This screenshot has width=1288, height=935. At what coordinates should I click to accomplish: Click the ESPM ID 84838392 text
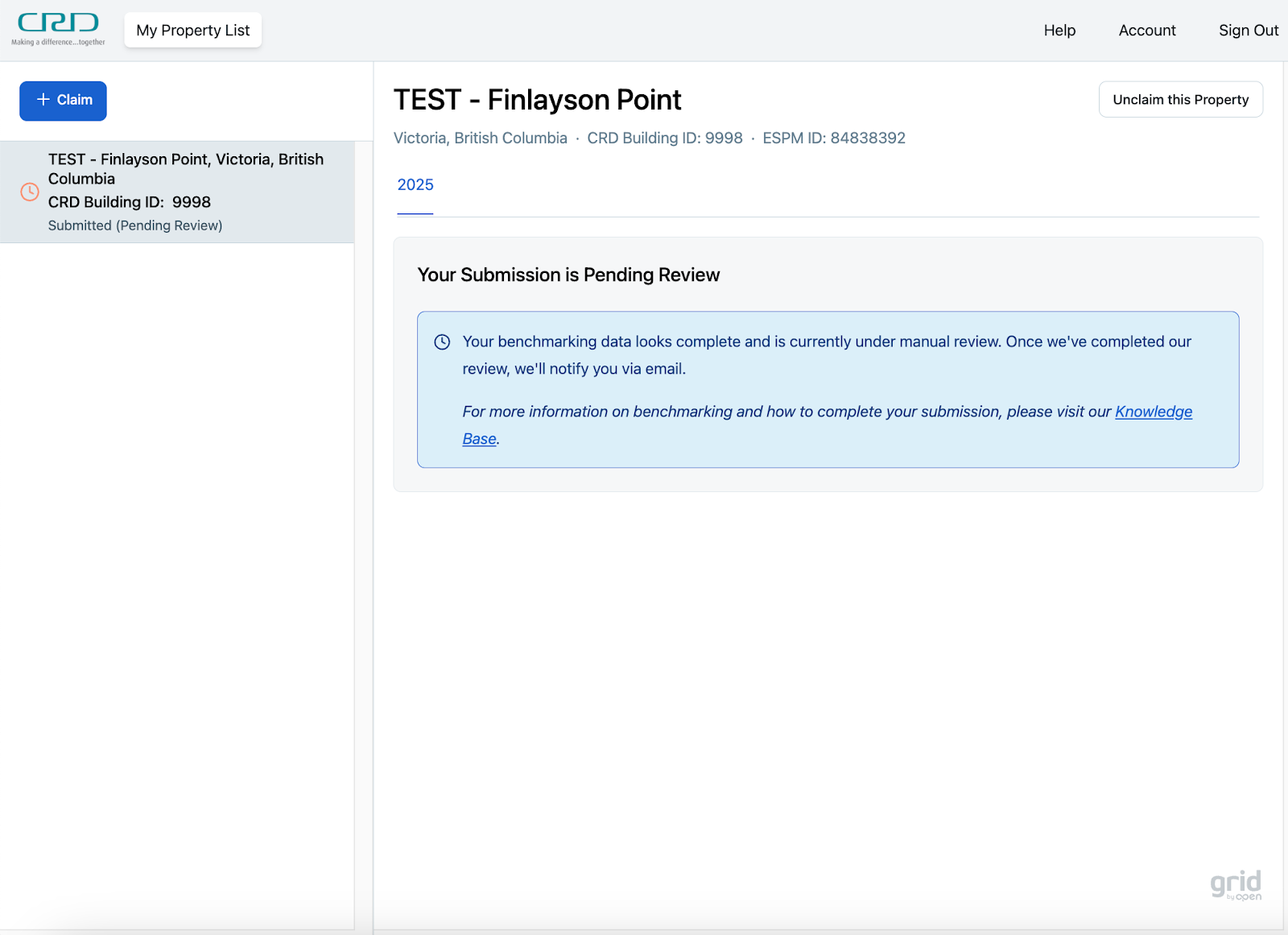[x=834, y=139]
